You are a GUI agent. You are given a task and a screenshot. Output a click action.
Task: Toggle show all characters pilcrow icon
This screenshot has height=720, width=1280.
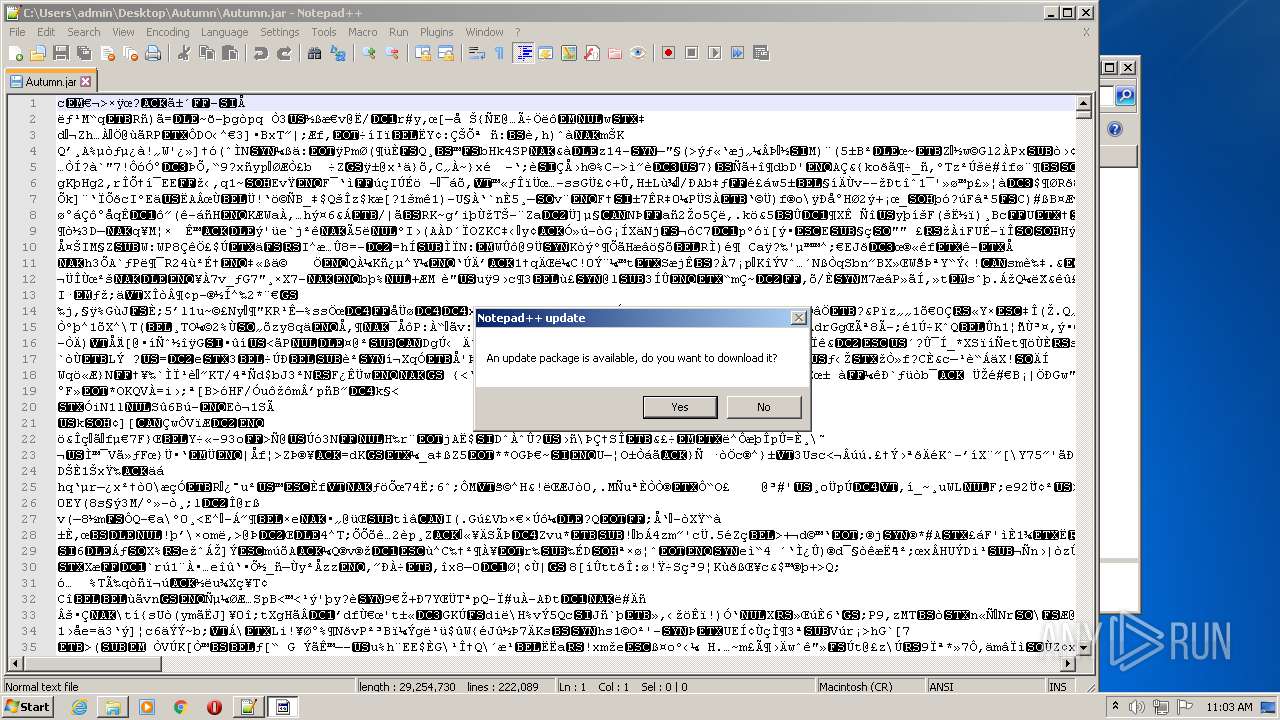coord(500,52)
